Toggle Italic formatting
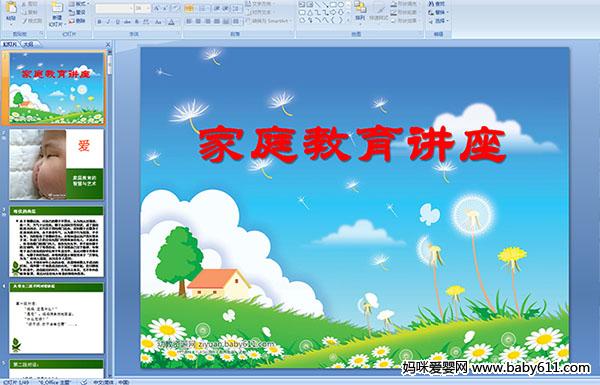 [108, 22]
